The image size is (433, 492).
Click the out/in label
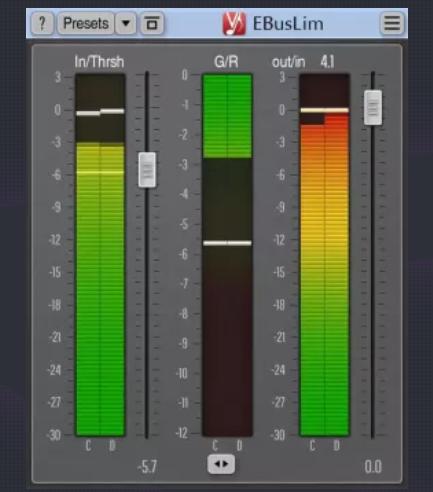(x=288, y=62)
